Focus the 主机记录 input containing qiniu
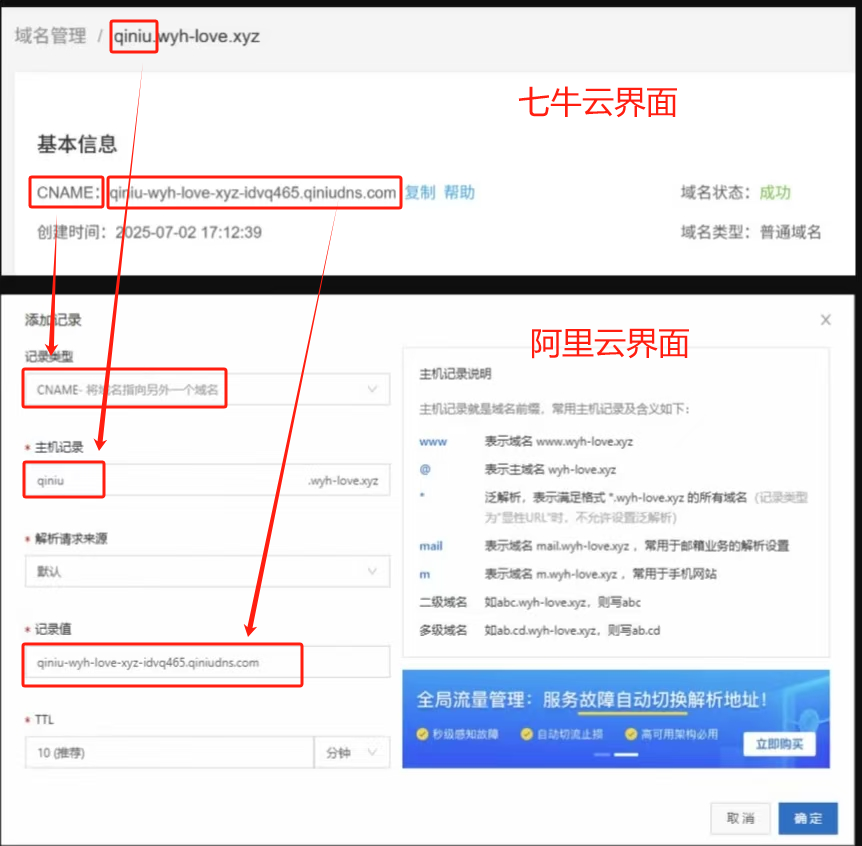The image size is (862, 846). coord(160,480)
